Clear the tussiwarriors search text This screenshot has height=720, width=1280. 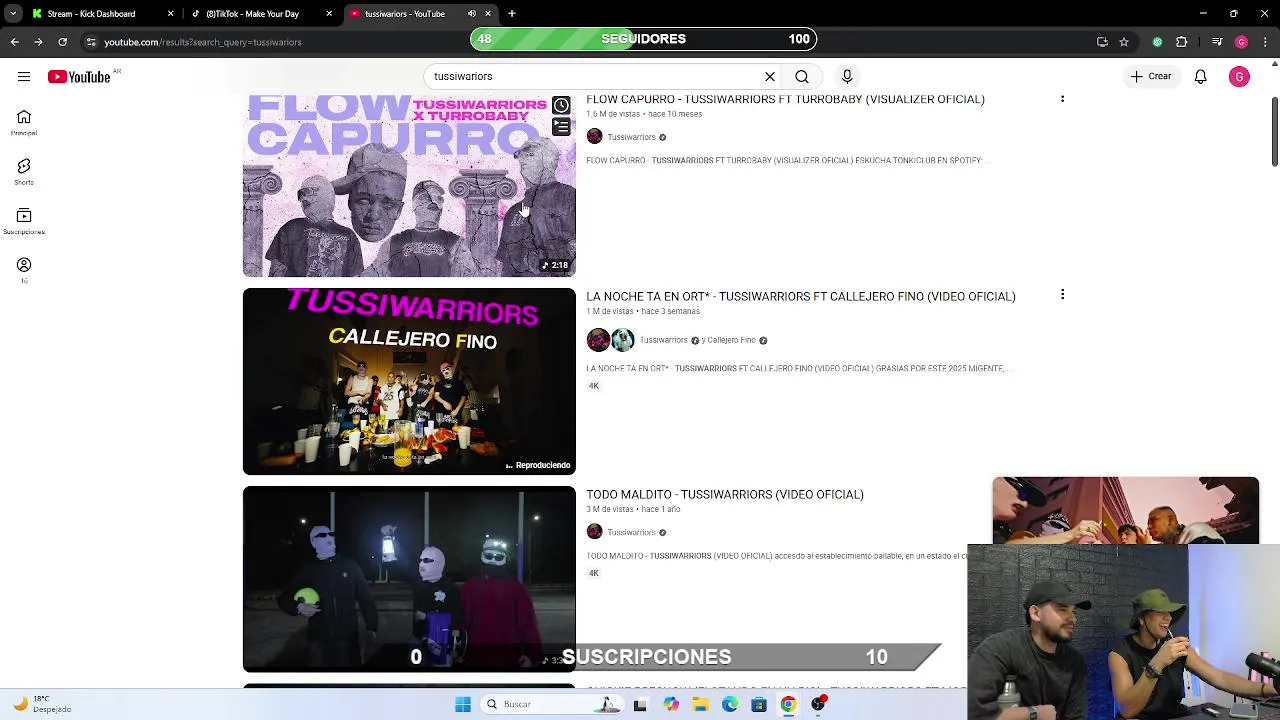click(x=770, y=76)
